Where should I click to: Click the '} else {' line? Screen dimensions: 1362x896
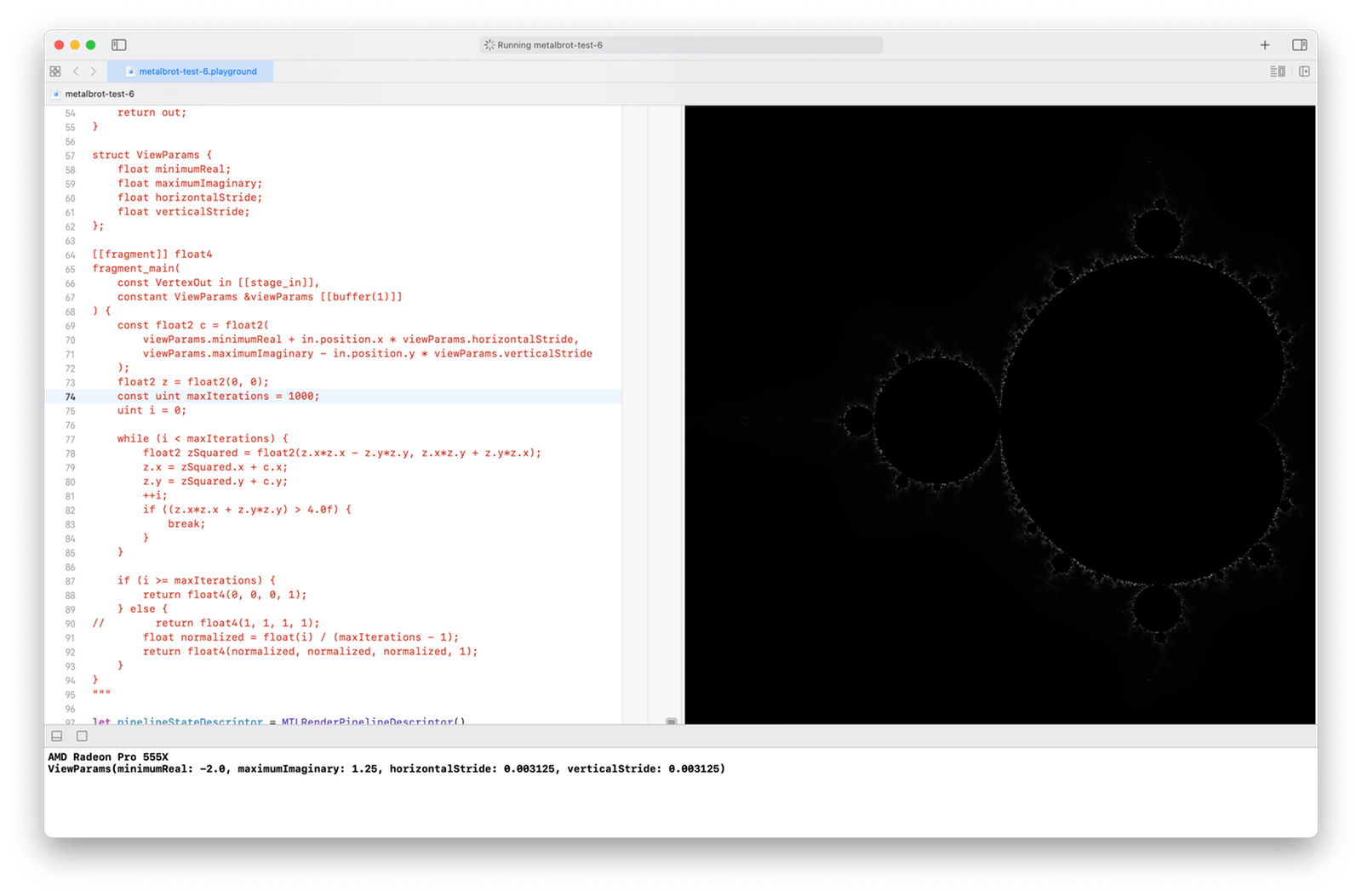pyautogui.click(x=142, y=609)
